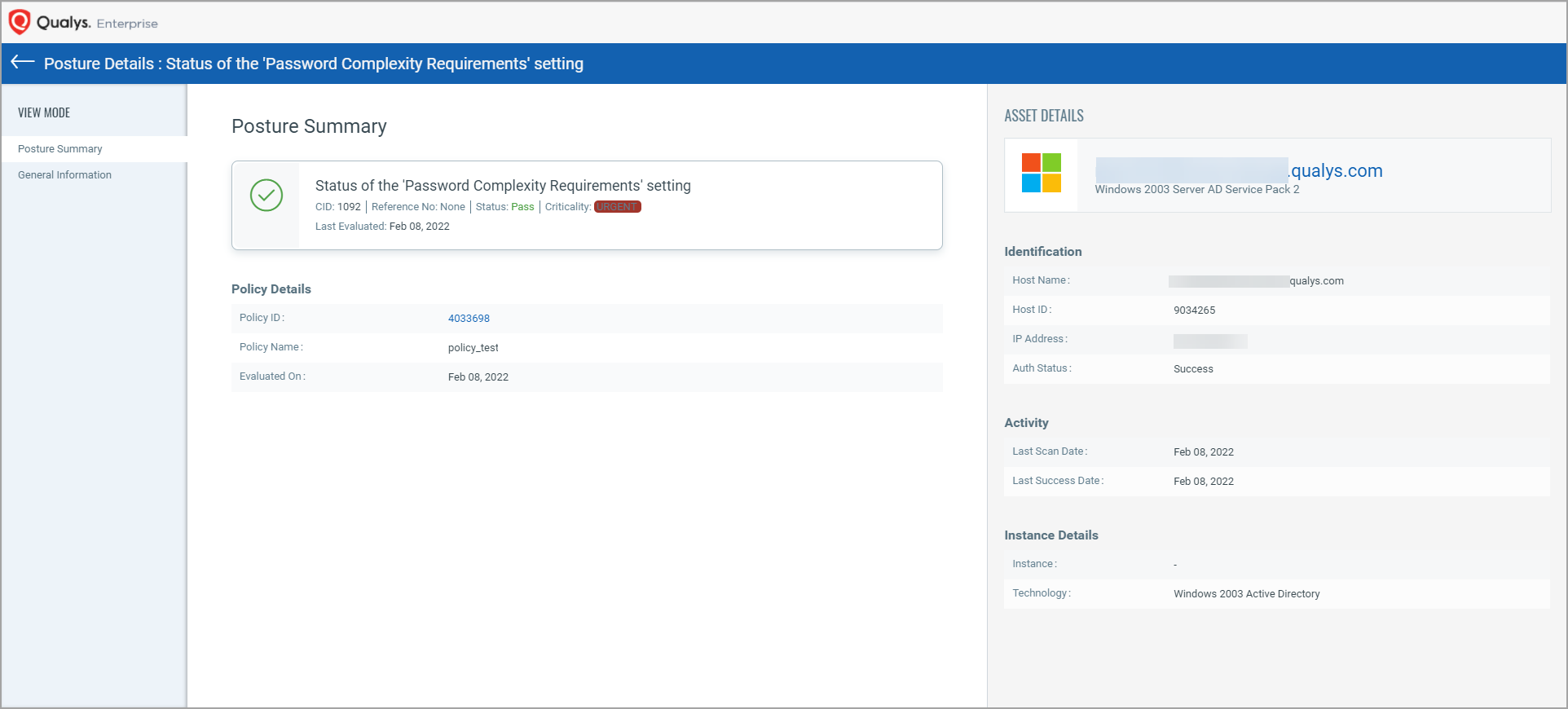Click the Host ID value 9034265

pos(1194,310)
